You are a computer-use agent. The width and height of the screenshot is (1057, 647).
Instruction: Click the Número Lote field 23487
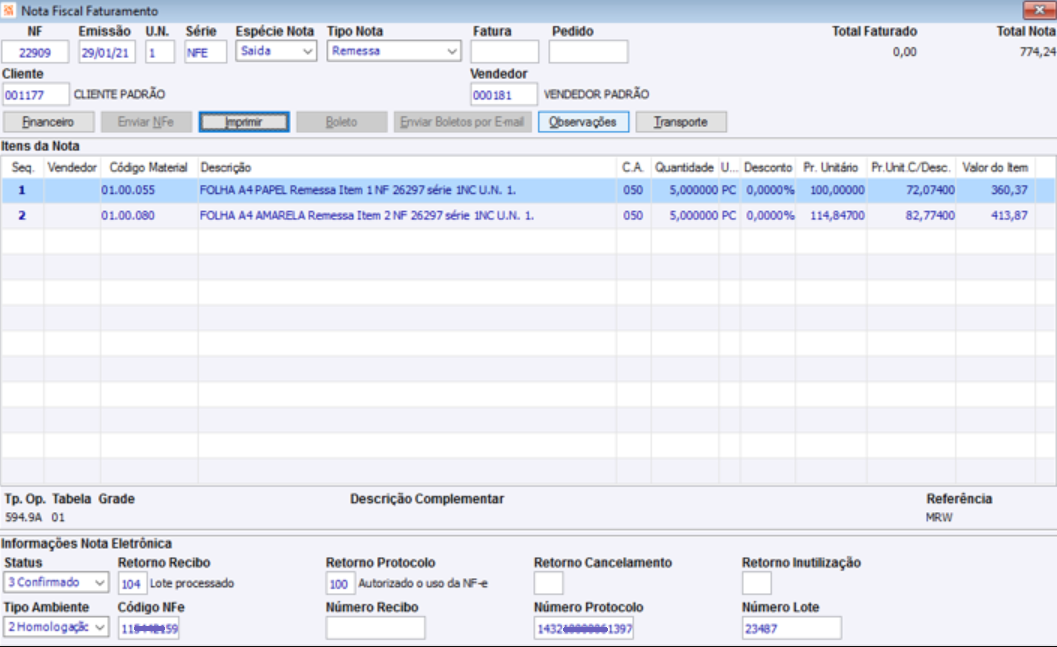792,628
